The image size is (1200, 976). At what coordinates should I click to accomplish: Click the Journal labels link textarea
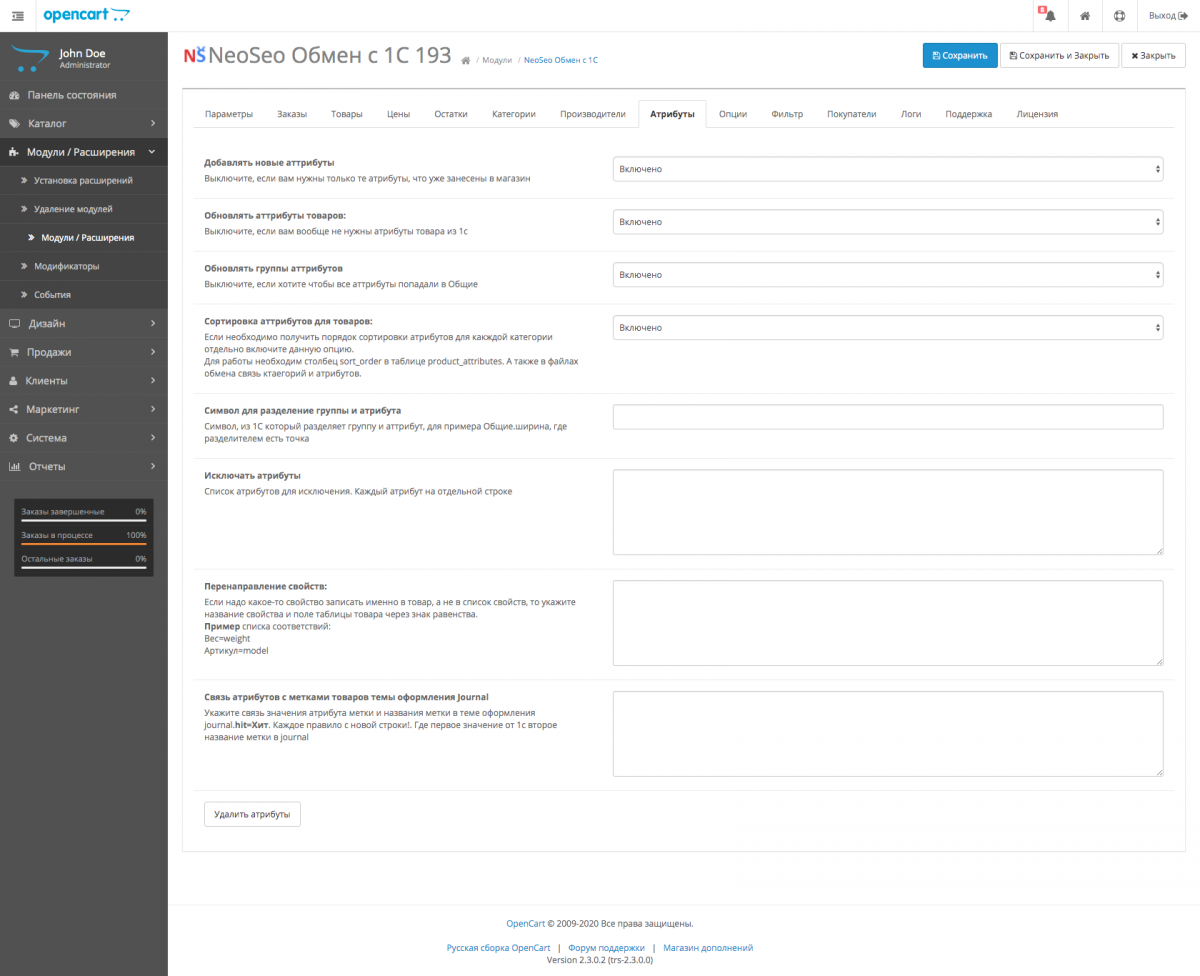888,734
